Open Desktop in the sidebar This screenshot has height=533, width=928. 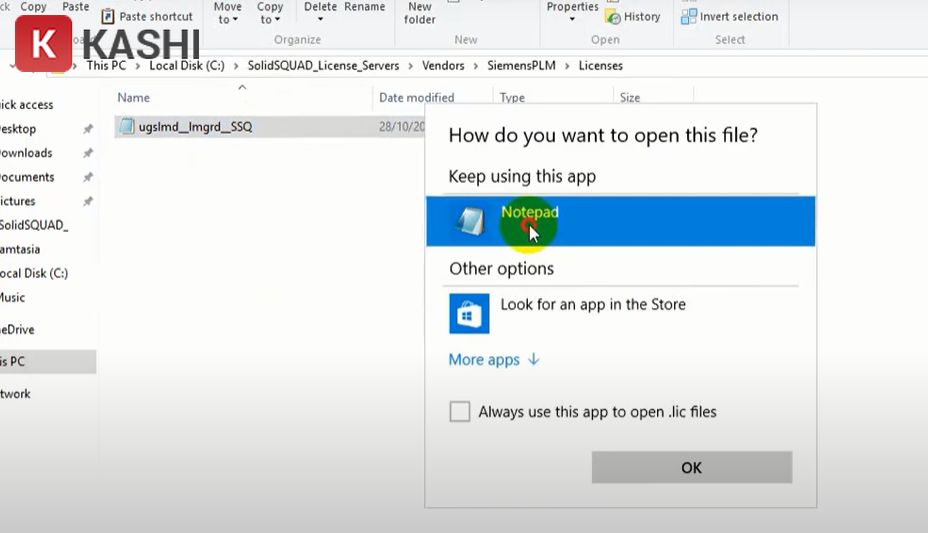coord(18,129)
